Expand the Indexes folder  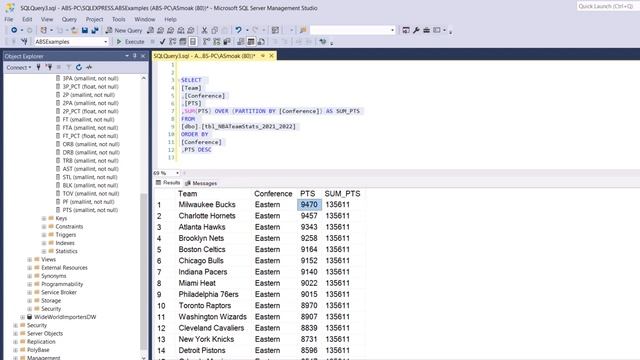(x=44, y=243)
